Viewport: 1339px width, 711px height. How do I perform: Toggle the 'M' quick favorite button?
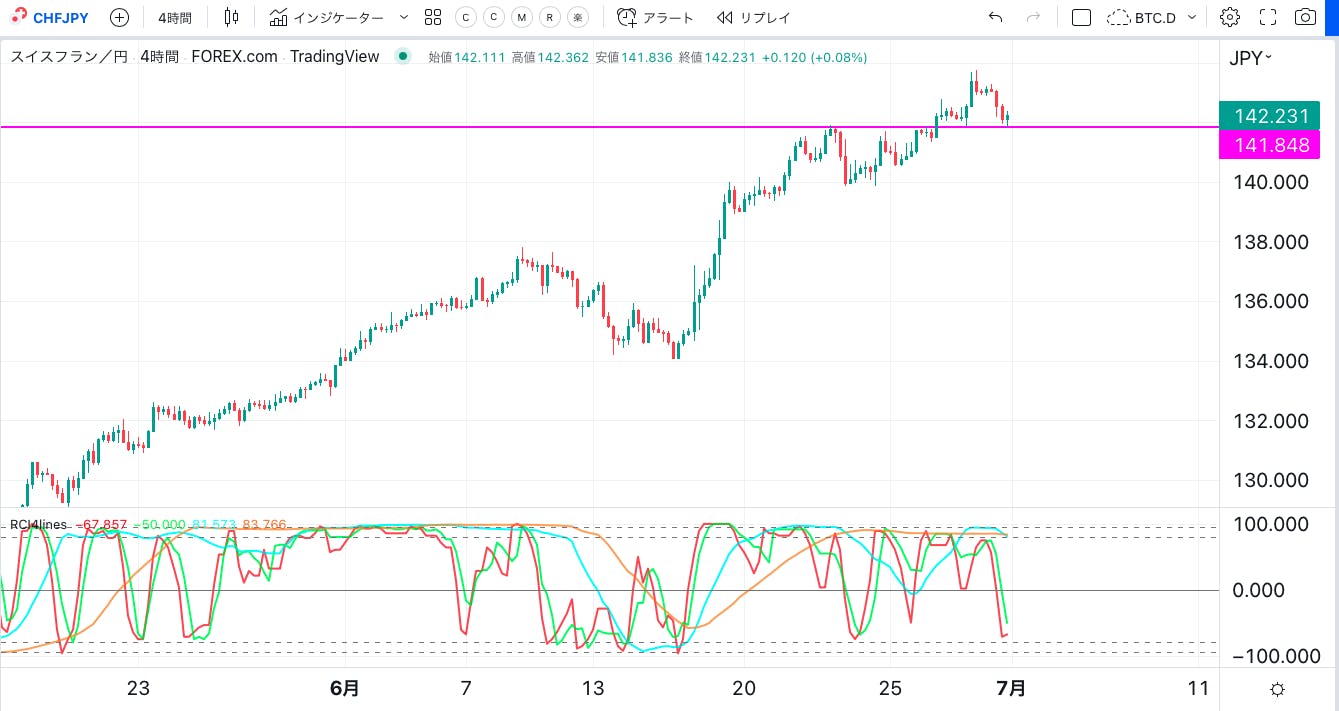[521, 17]
